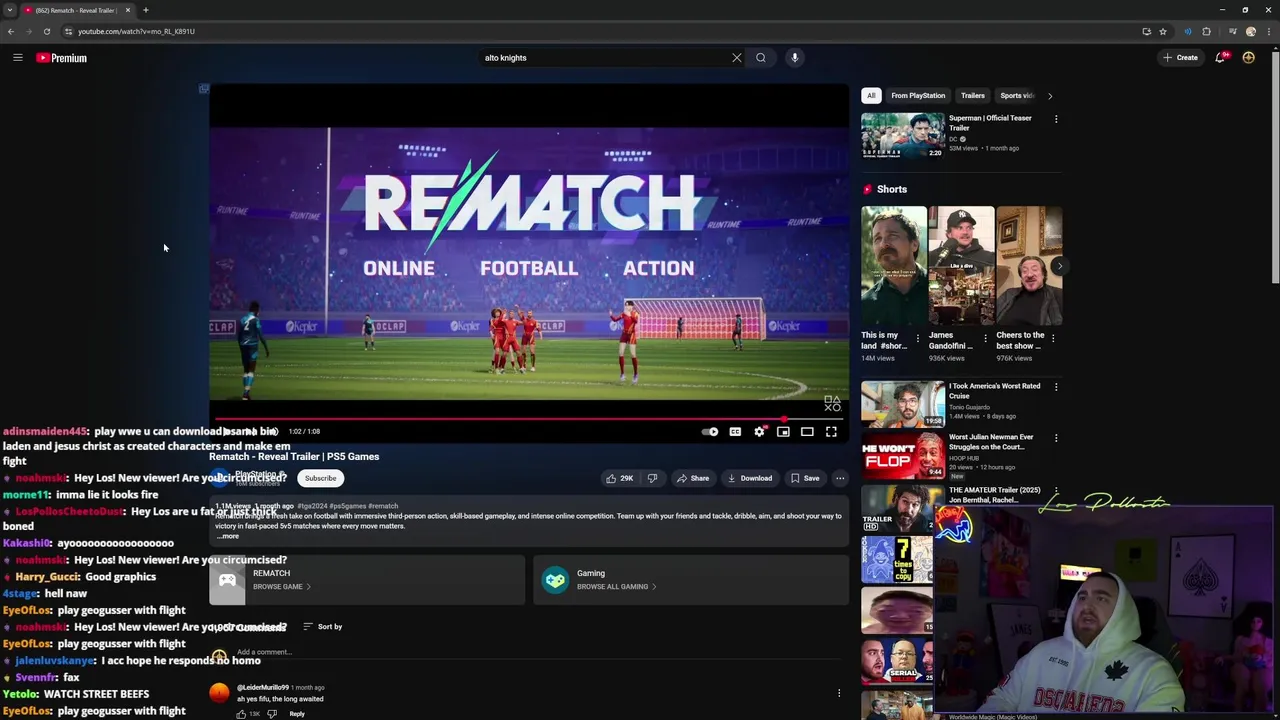Run search with the magnifier button

[x=761, y=58]
